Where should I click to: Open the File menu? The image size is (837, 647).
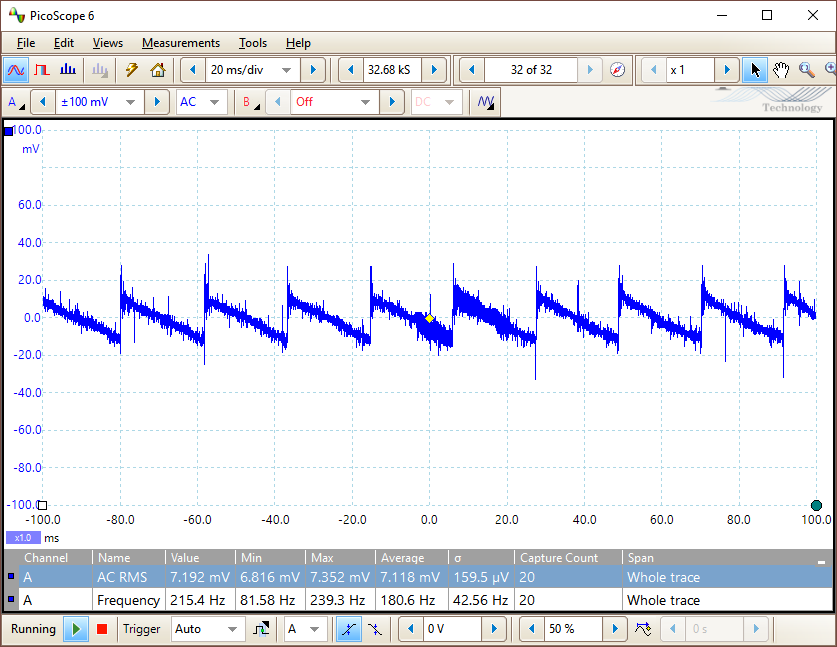click(26, 43)
